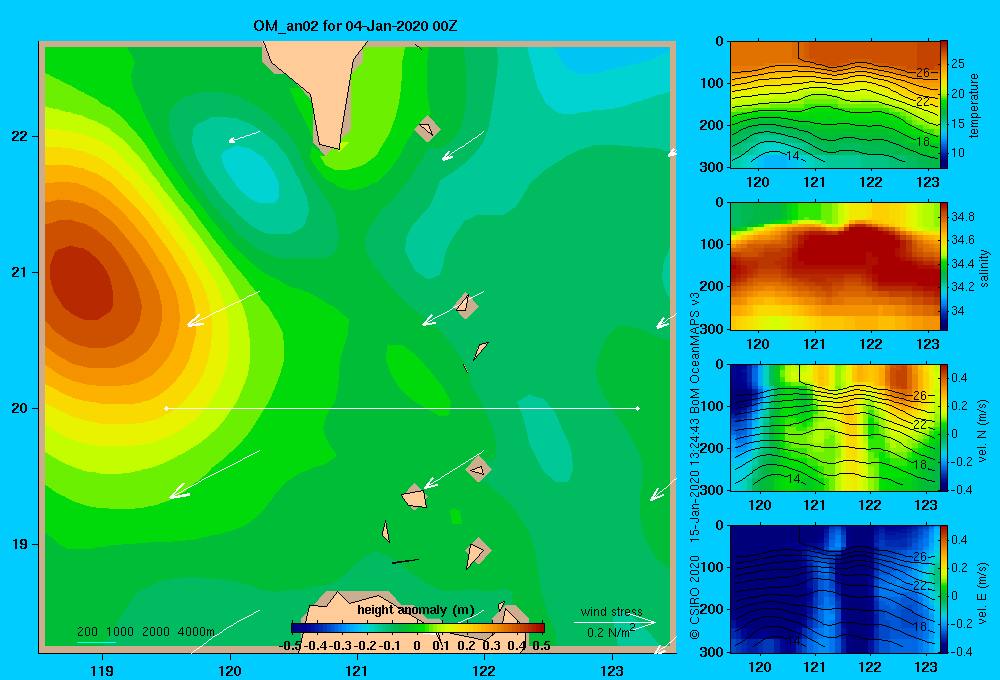Click the vel. E color scale bar
The image size is (1000, 680).
click(x=944, y=589)
